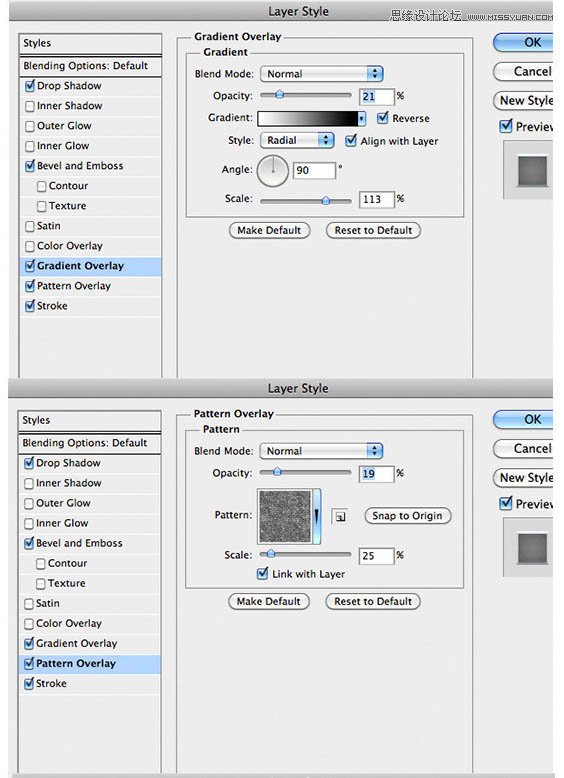564x778 pixels.
Task: Select highlighted Pattern Overlay row in style list
Action: point(90,664)
